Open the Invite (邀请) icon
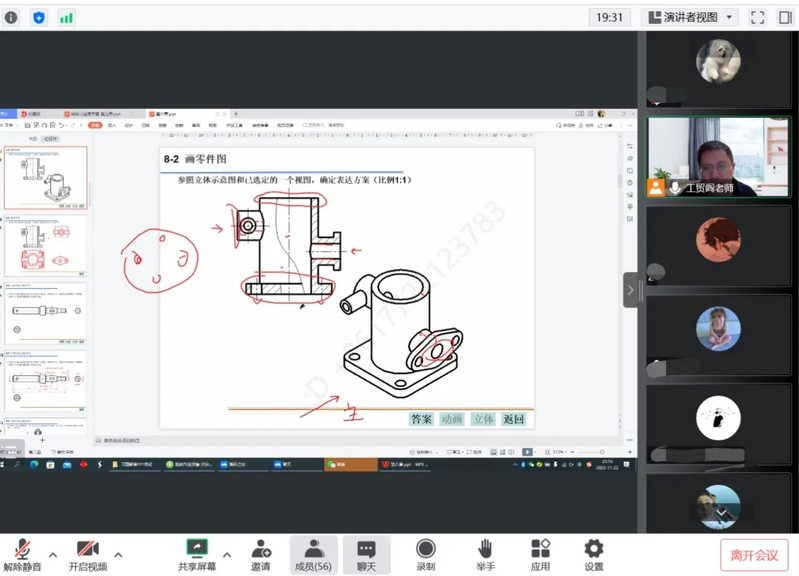Screen dimensions: 799x576 [260, 554]
